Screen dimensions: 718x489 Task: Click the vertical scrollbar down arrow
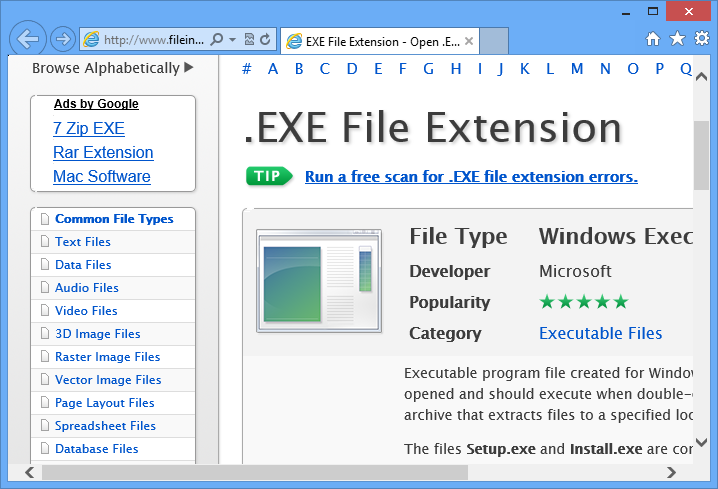702,442
